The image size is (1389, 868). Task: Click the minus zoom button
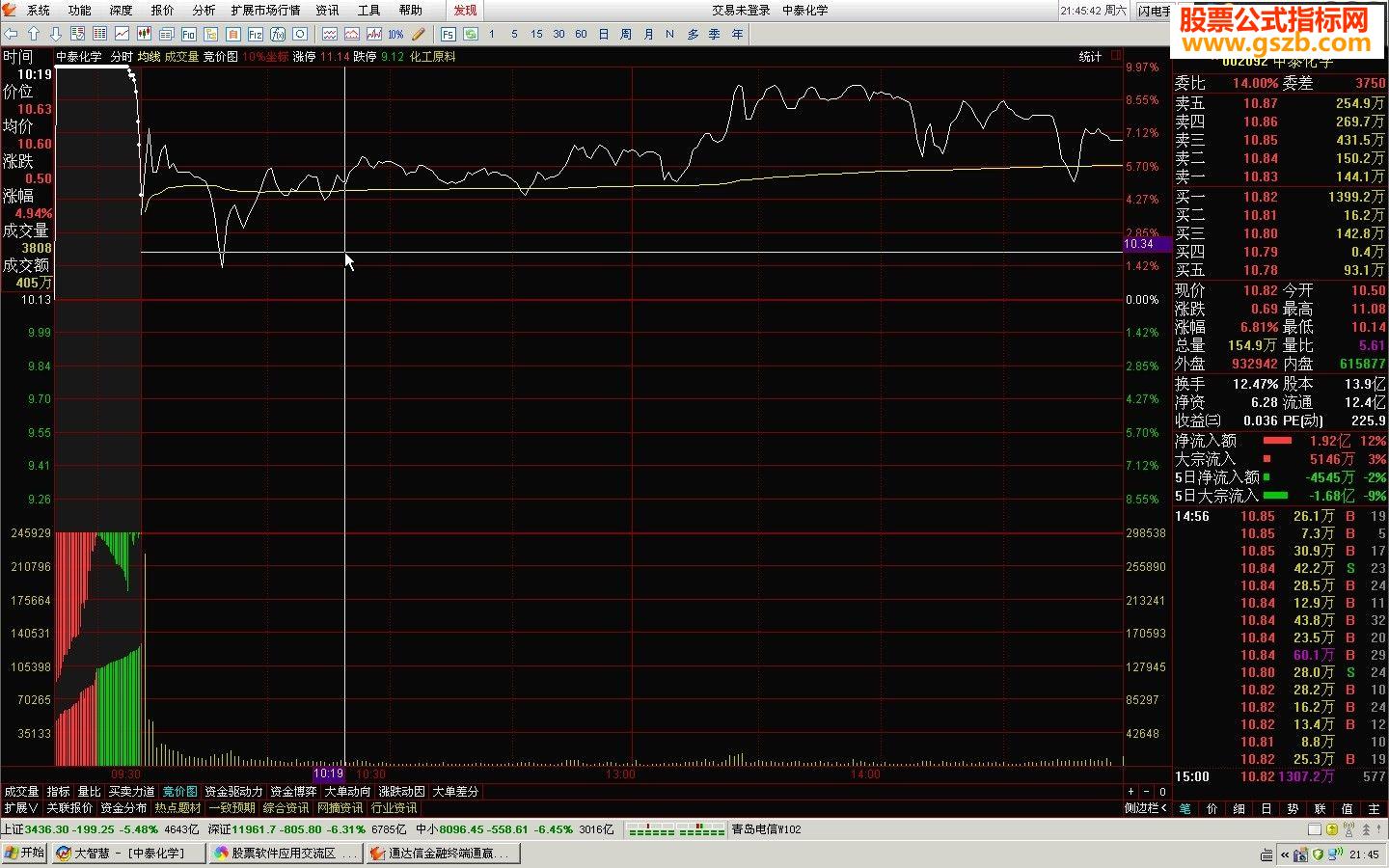[1146, 792]
